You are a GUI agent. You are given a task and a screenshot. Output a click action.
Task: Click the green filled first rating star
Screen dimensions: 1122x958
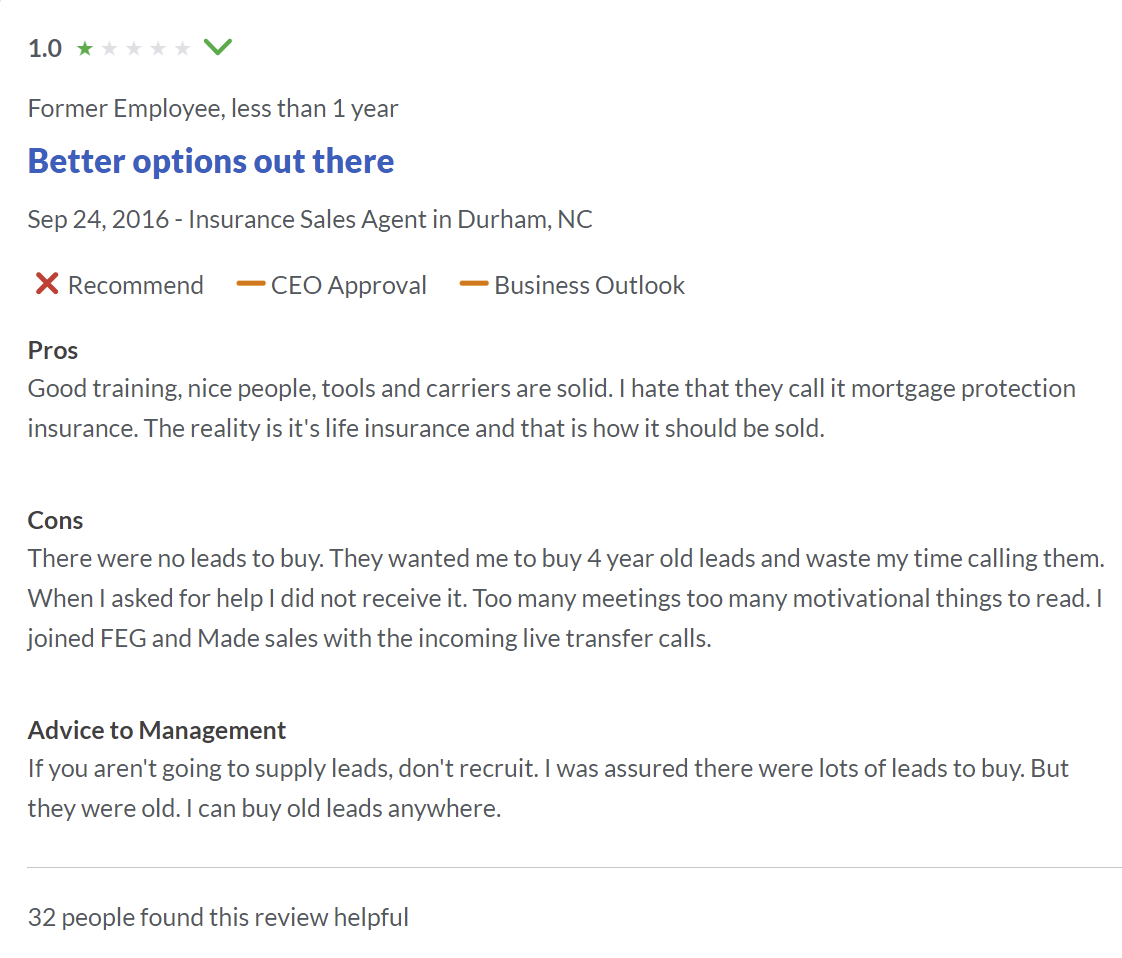85,48
